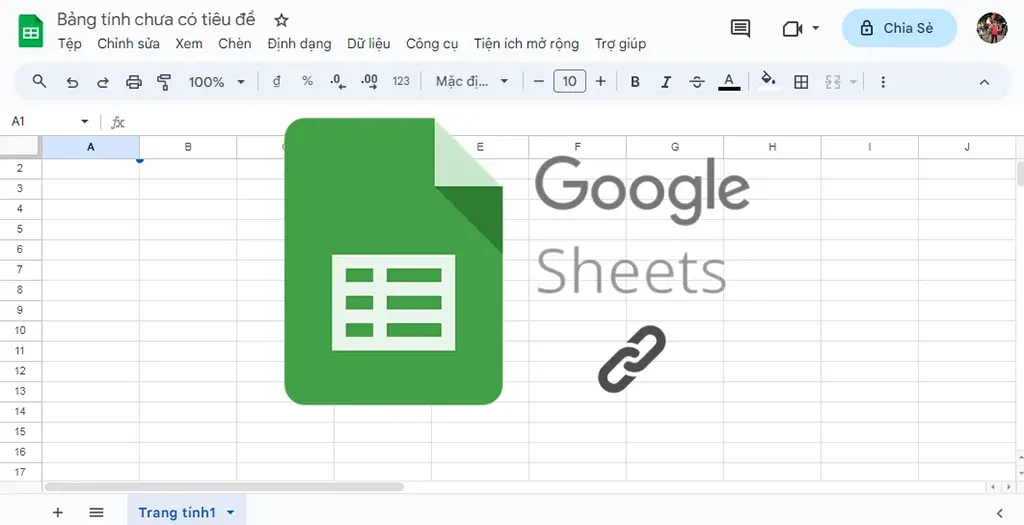Open the borders tool
The image size is (1024, 525).
801,82
